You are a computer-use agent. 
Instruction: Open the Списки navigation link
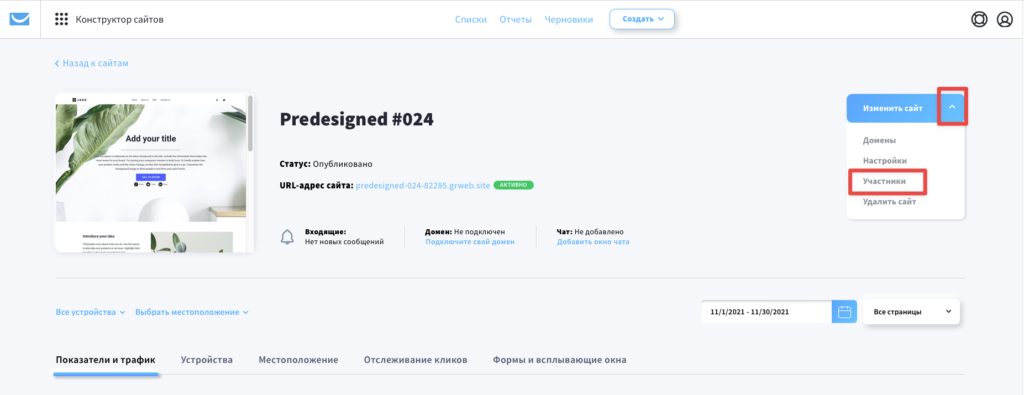[471, 20]
